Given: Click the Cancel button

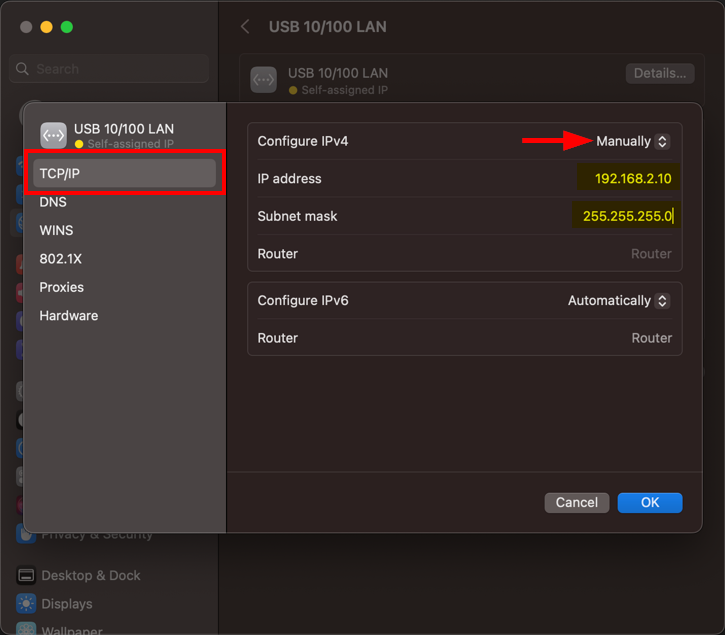Looking at the screenshot, I should pyautogui.click(x=577, y=503).
